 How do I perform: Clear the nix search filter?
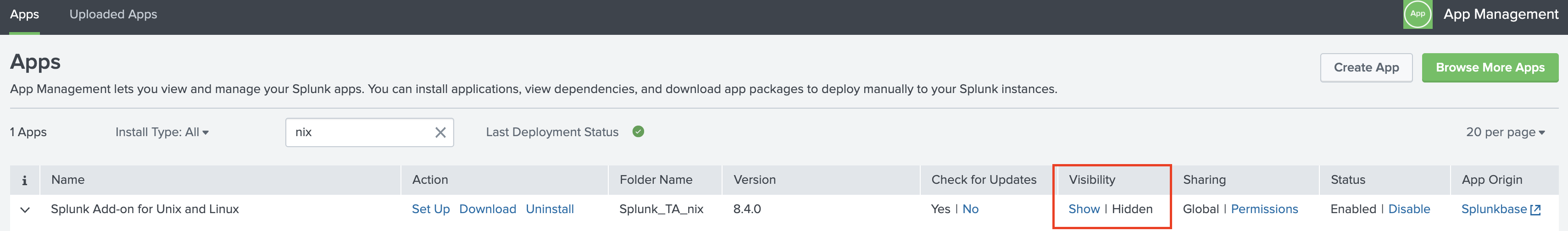[440, 132]
